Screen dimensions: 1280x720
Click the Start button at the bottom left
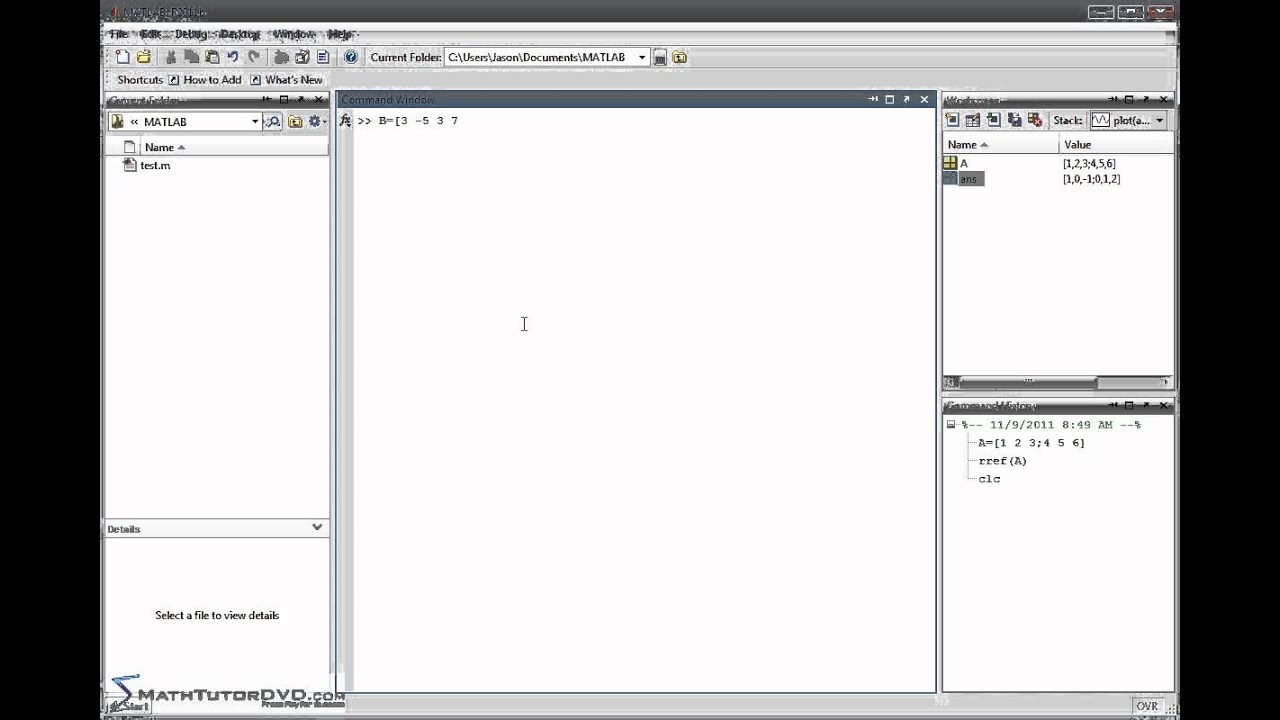pos(130,706)
